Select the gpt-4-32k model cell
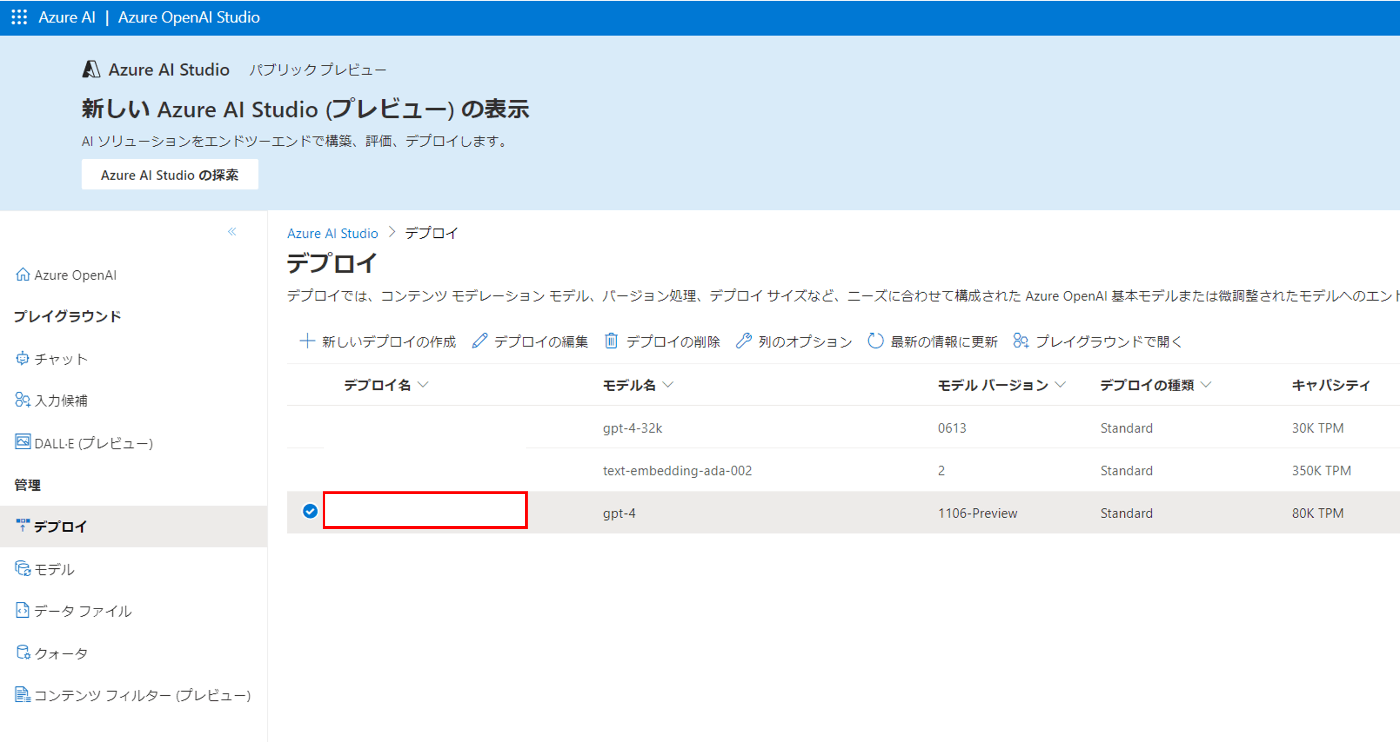This screenshot has height=742, width=1400. click(633, 428)
